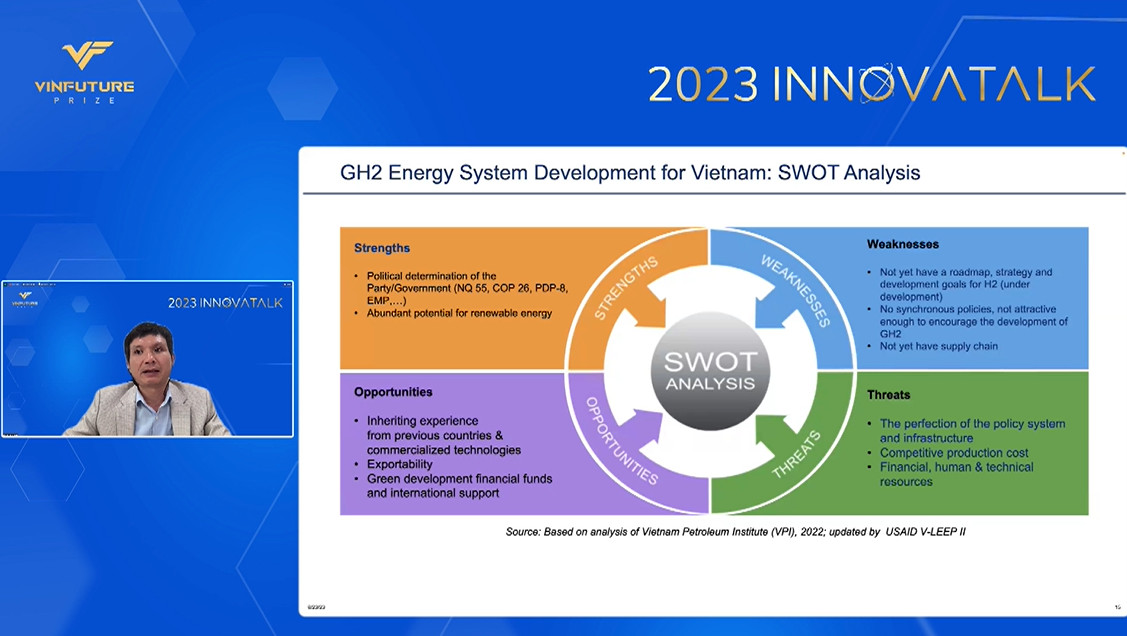Screen dimensions: 1127x636
Task: Click 'No synchronous policies' bullet
Action: [967, 321]
